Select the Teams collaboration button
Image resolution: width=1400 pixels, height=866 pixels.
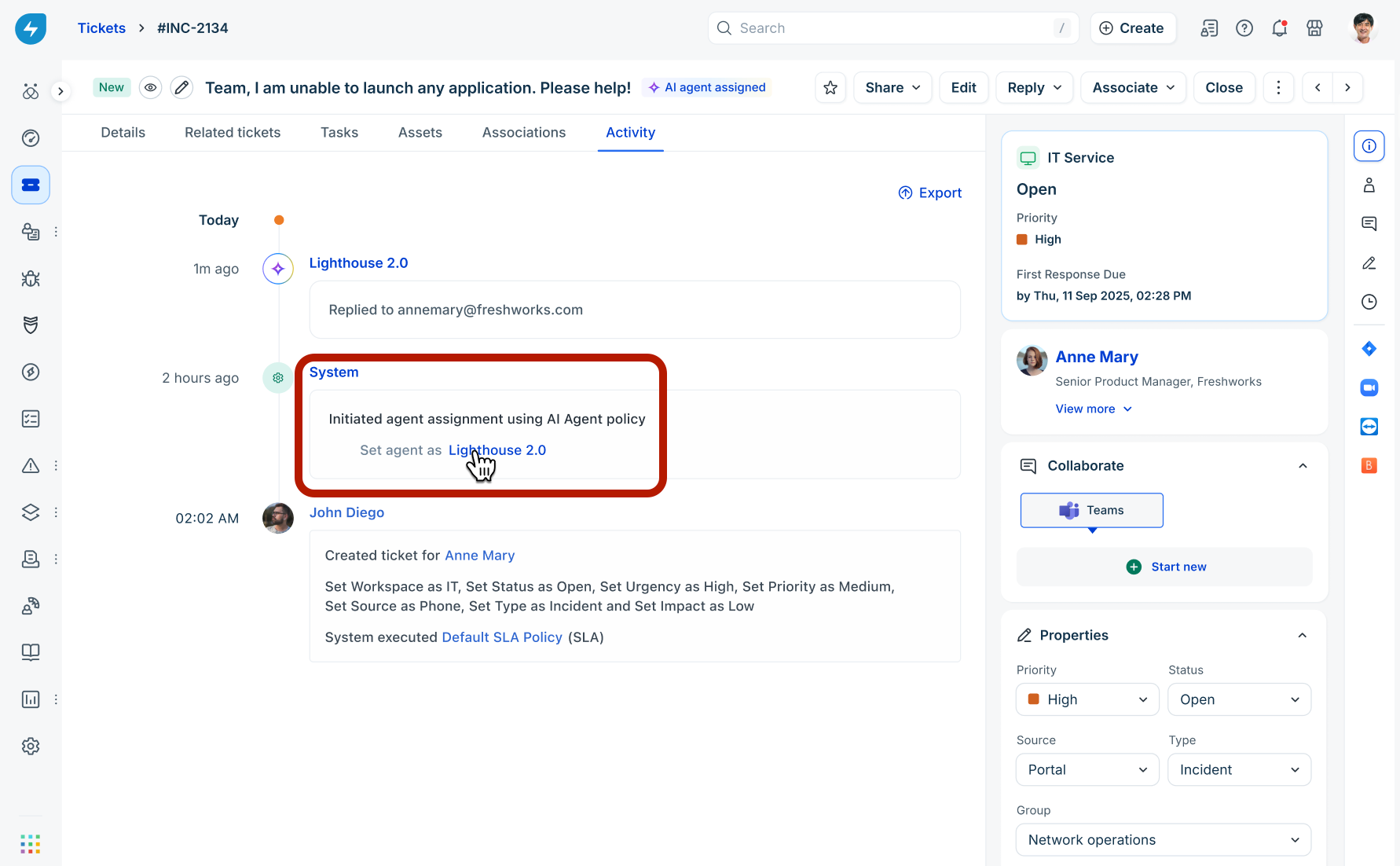point(1092,510)
